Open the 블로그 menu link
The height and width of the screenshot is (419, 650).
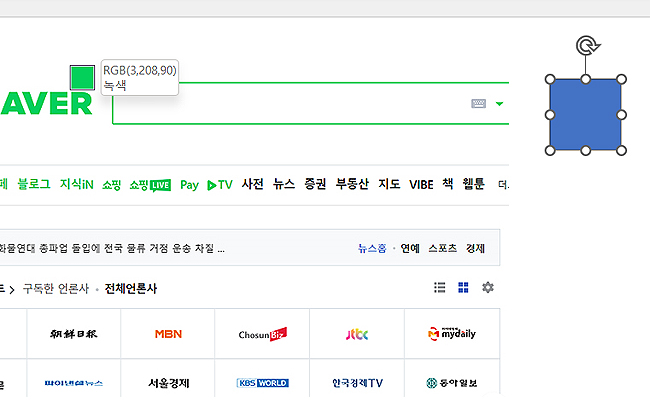point(34,184)
